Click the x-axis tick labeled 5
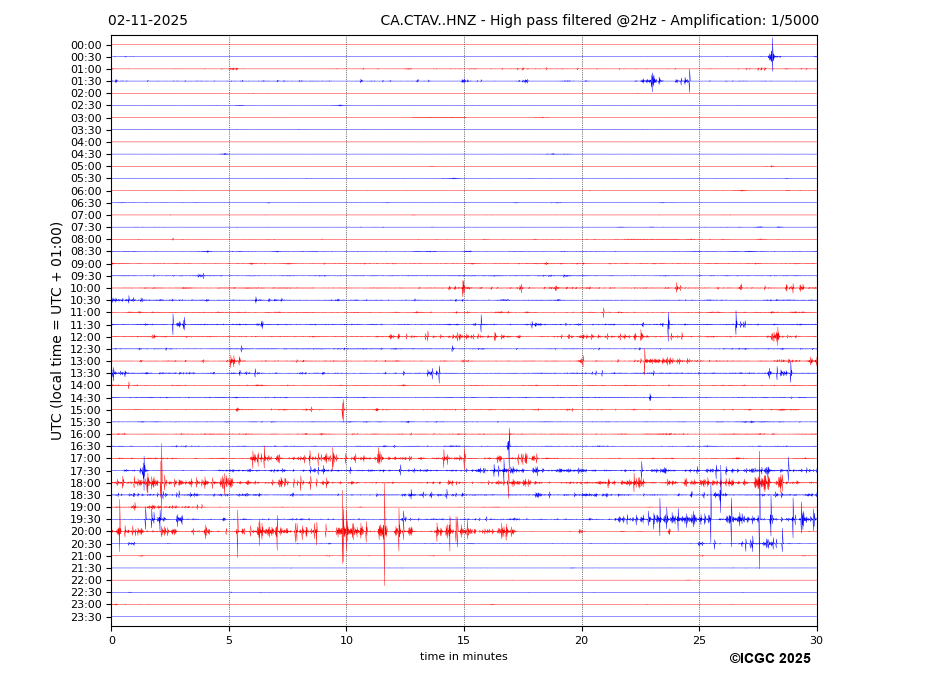 pyautogui.click(x=229, y=640)
